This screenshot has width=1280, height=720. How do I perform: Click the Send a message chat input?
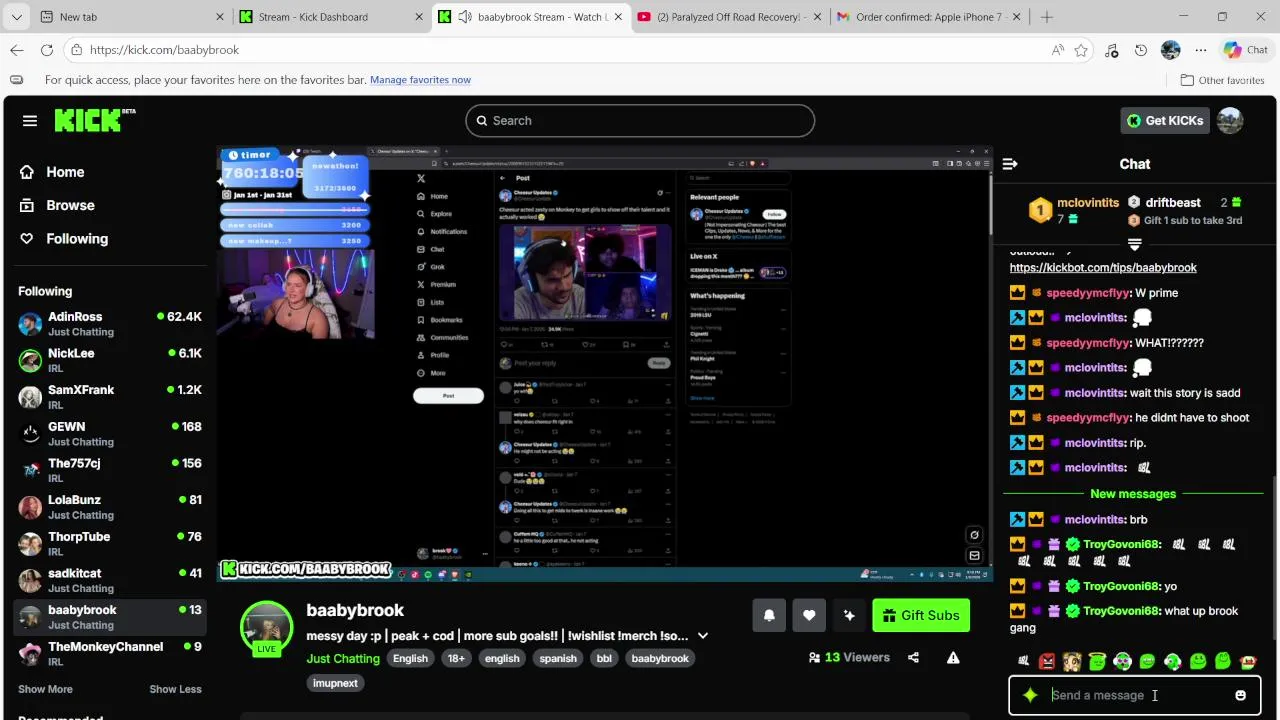point(1135,695)
